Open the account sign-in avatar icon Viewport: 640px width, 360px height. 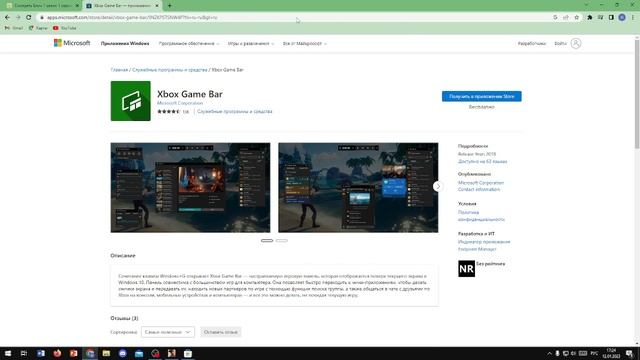click(576, 43)
